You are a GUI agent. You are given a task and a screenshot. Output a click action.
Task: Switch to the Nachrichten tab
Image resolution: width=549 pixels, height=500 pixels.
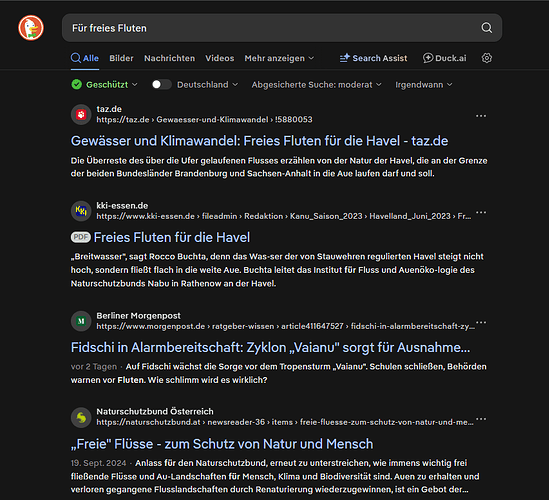[169, 58]
